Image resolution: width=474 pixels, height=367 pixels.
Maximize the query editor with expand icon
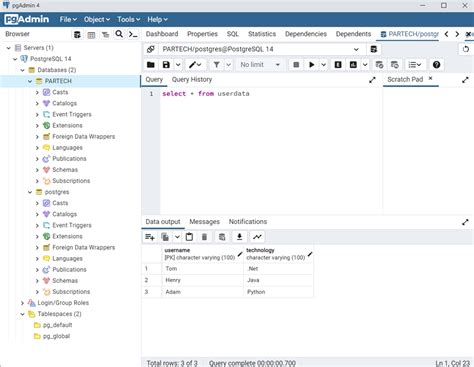[372, 80]
